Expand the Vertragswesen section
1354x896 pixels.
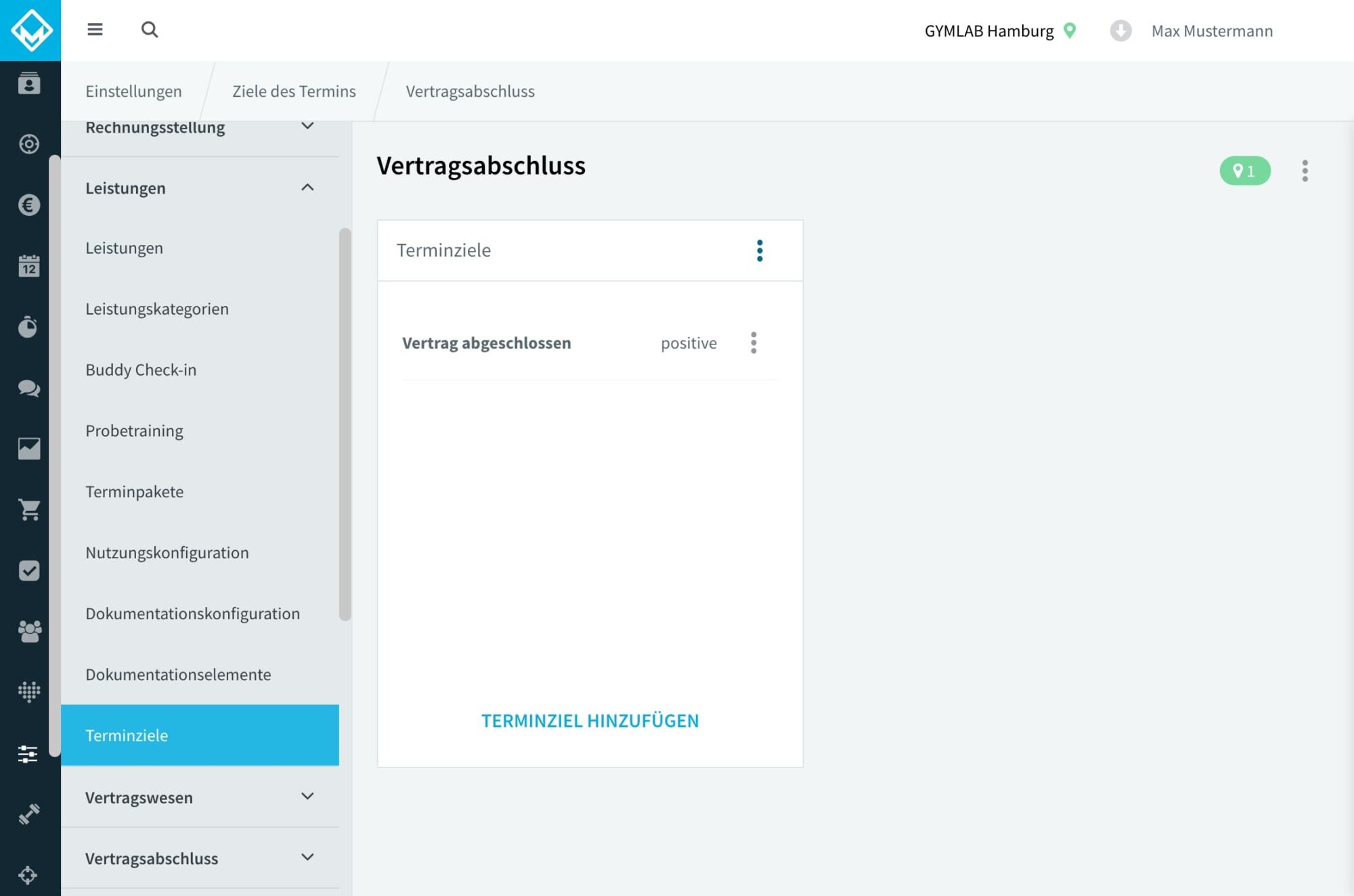pos(307,797)
